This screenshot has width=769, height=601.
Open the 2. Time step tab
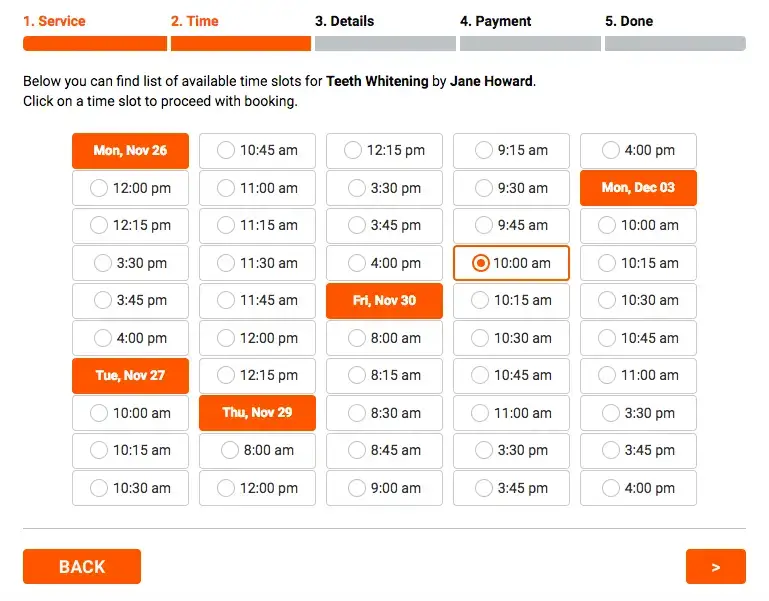pos(194,21)
